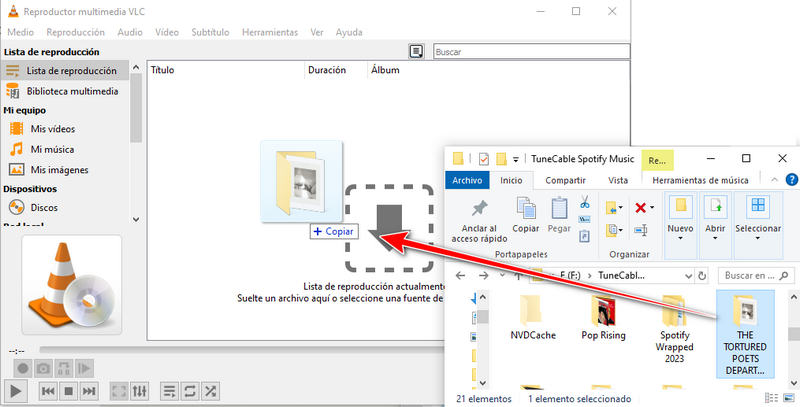The width and height of the screenshot is (800, 407).
Task: Click Explorer Copiar ribbon button
Action: pyautogui.click(x=526, y=215)
